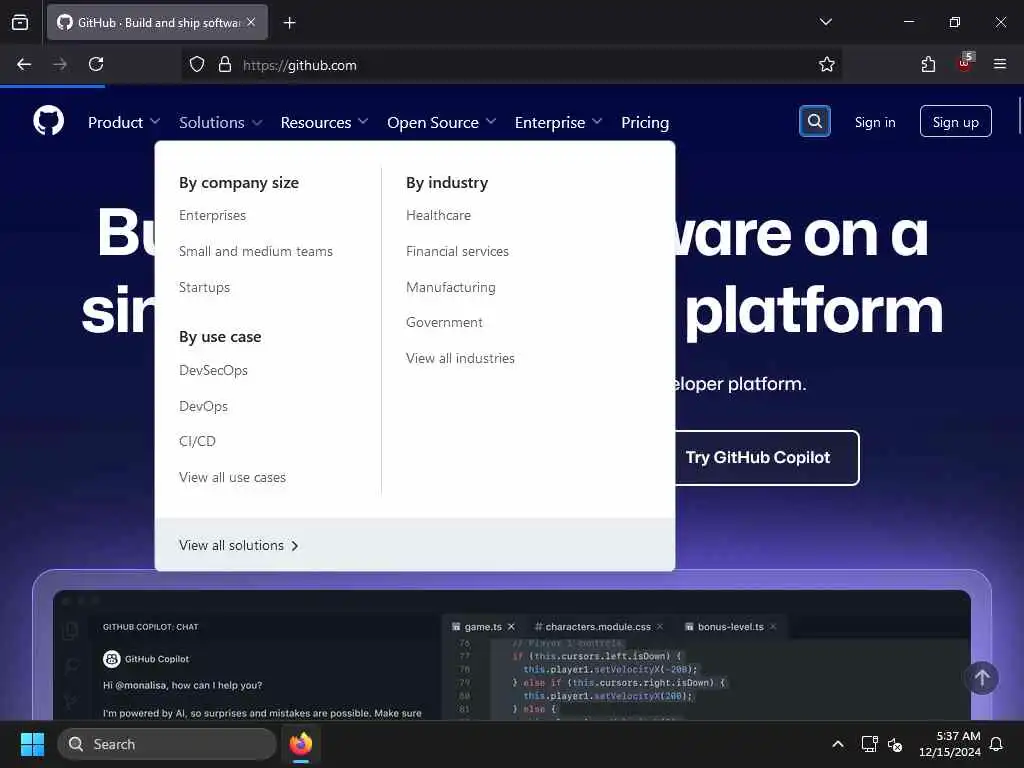Open View all use cases link
The image size is (1024, 768).
click(232, 477)
